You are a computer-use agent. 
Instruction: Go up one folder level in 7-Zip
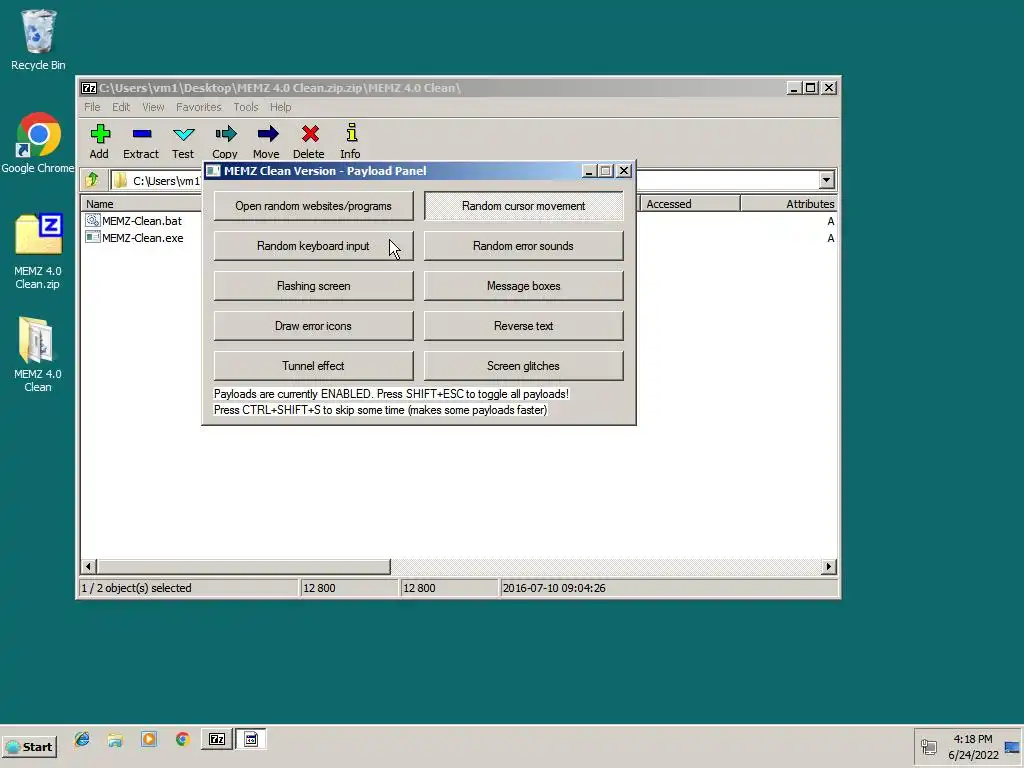[x=92, y=180]
